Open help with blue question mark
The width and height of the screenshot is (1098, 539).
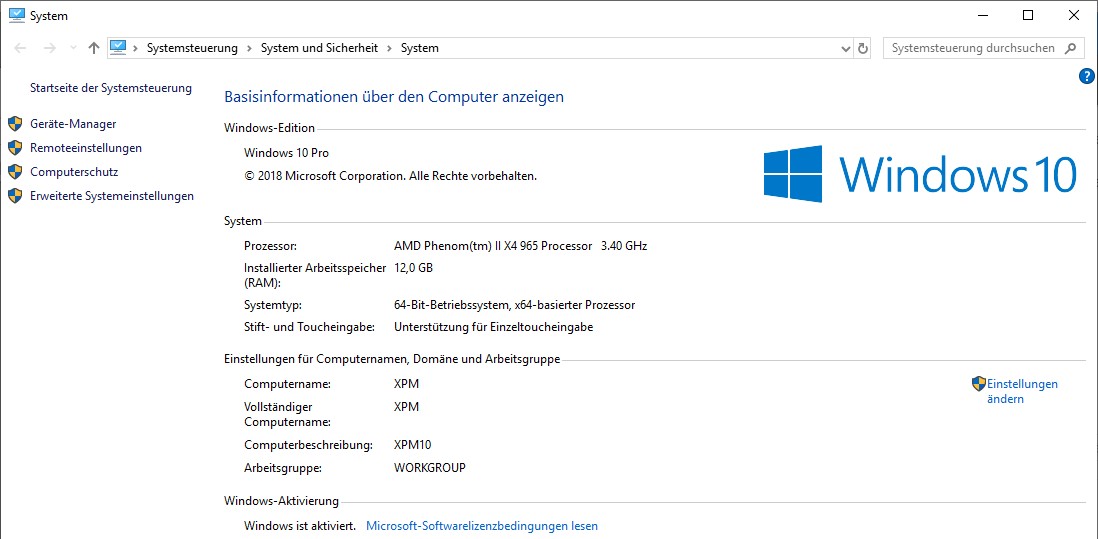(1087, 76)
